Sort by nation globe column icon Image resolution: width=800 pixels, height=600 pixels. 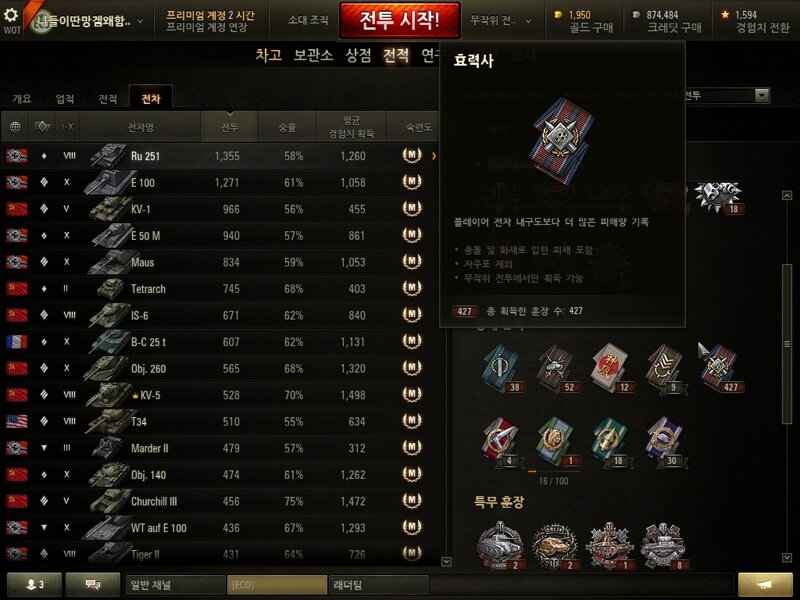click(15, 127)
